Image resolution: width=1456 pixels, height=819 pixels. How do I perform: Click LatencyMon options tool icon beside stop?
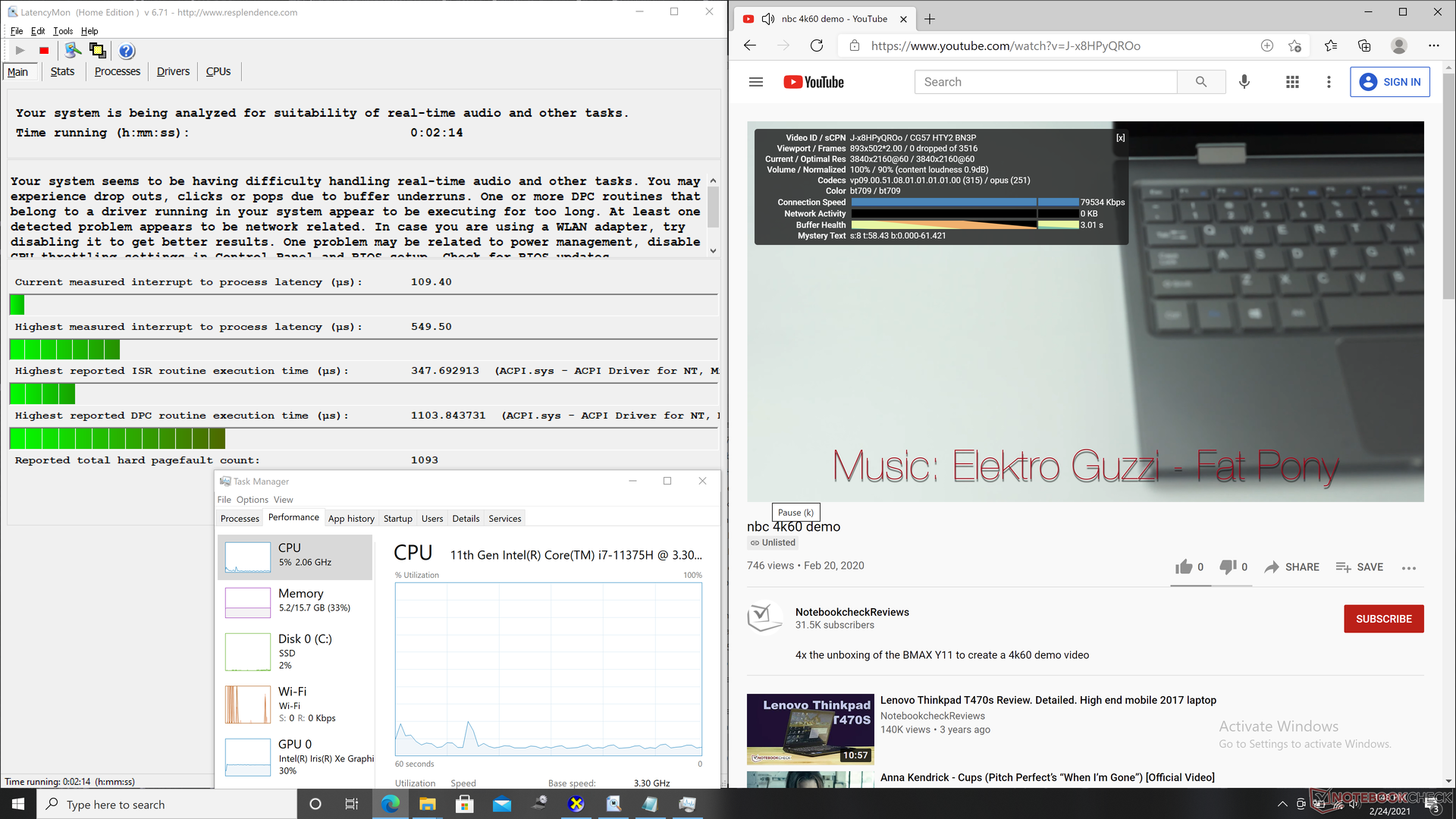point(73,51)
